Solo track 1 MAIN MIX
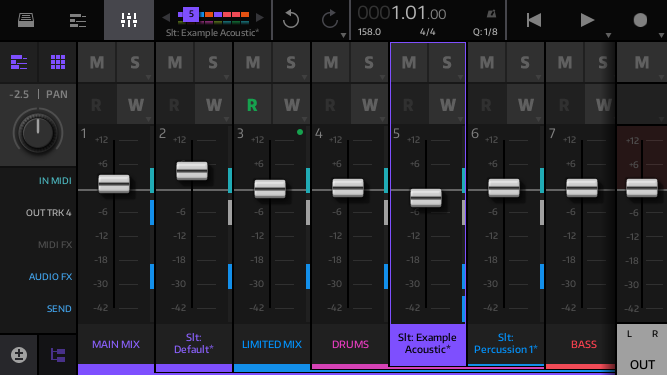The width and height of the screenshot is (667, 375). [x=135, y=62]
